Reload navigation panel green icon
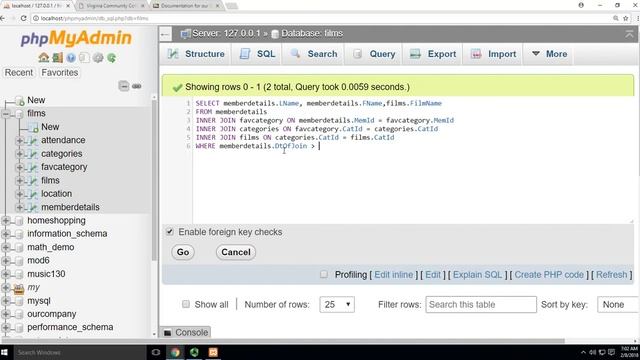Viewport: 640px width, 360px height. coord(111,58)
